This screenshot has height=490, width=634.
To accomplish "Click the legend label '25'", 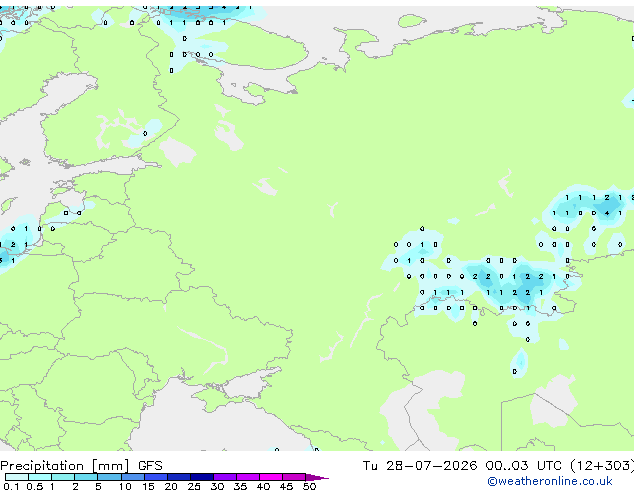I will point(194,486).
